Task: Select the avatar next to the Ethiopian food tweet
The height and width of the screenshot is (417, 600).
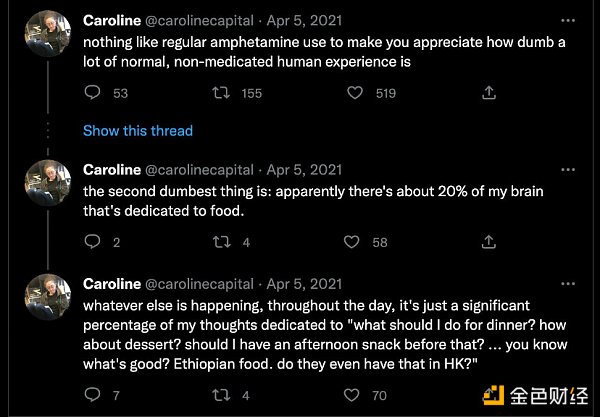Action: point(45,296)
